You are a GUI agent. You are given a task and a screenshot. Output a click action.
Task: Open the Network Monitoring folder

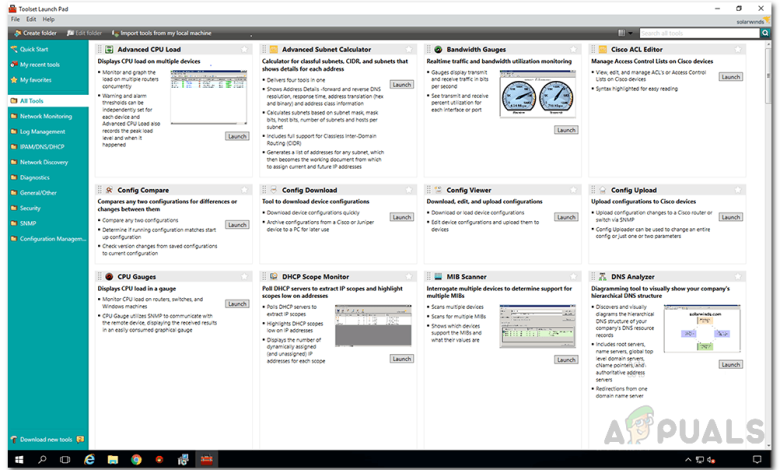point(48,116)
